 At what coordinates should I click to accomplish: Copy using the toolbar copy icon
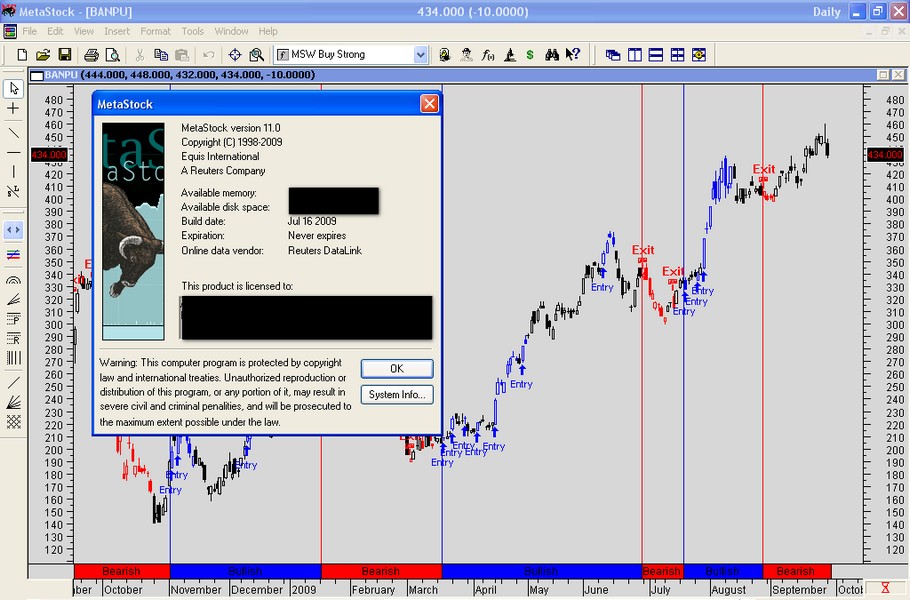(161, 55)
